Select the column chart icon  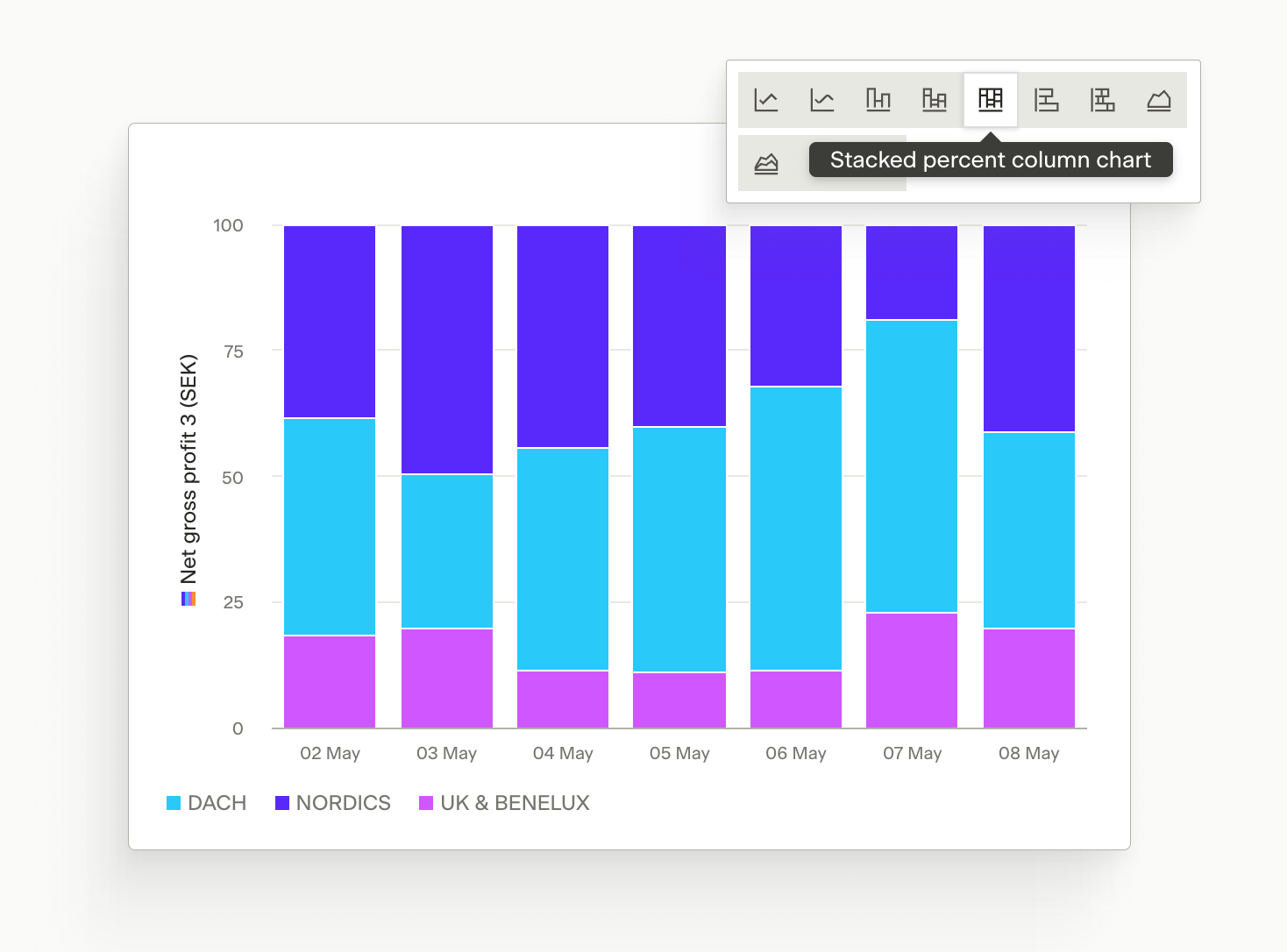[x=878, y=100]
